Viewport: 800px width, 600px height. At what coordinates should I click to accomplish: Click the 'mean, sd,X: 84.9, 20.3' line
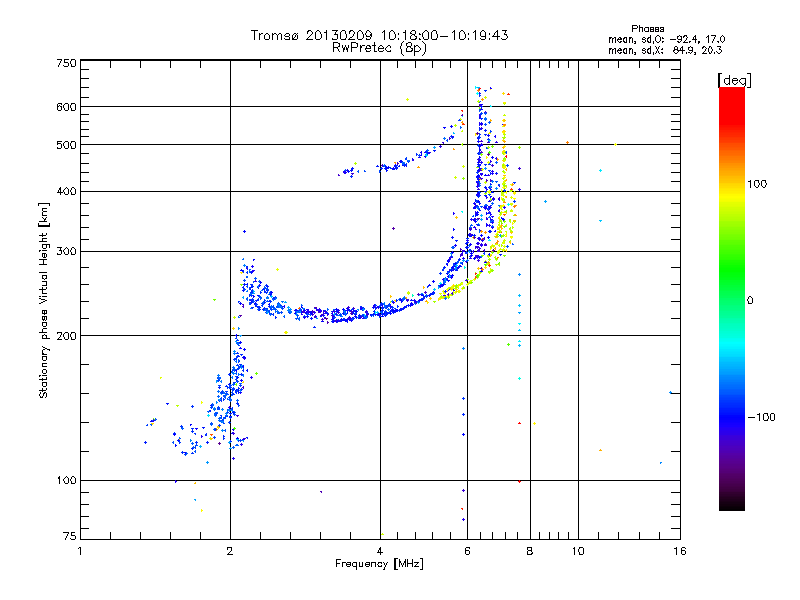(x=665, y=50)
